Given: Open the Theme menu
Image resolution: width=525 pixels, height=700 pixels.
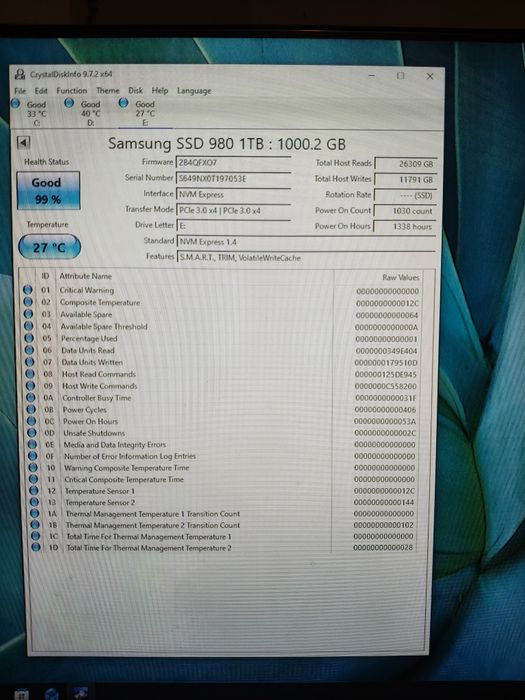Looking at the screenshot, I should [x=108, y=91].
